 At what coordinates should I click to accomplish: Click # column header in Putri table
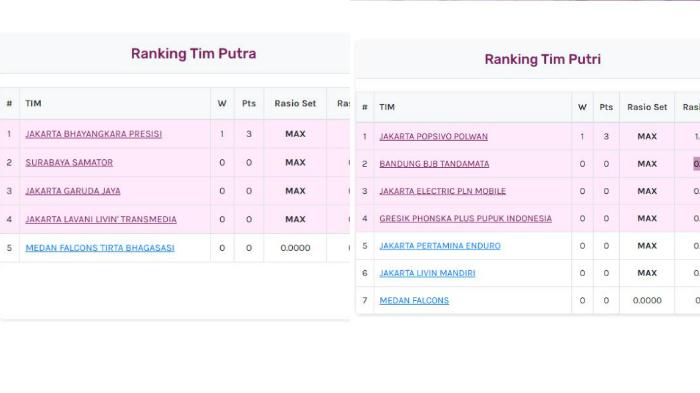365,107
